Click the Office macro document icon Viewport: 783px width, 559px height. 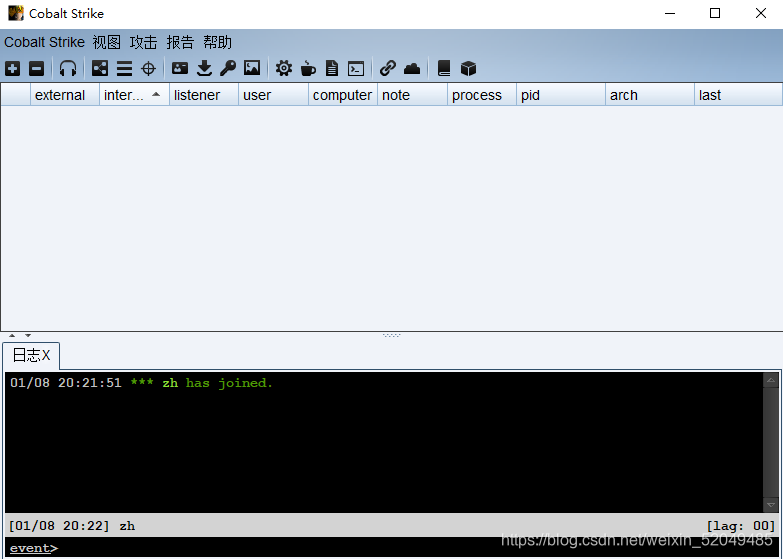coord(332,68)
